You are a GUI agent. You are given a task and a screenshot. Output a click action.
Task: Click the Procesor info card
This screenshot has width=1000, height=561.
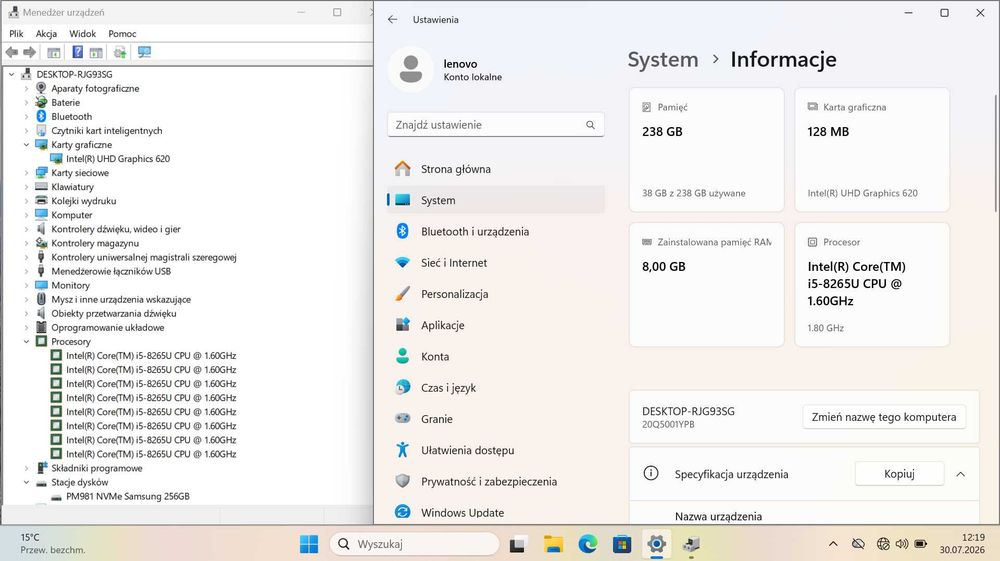[872, 284]
